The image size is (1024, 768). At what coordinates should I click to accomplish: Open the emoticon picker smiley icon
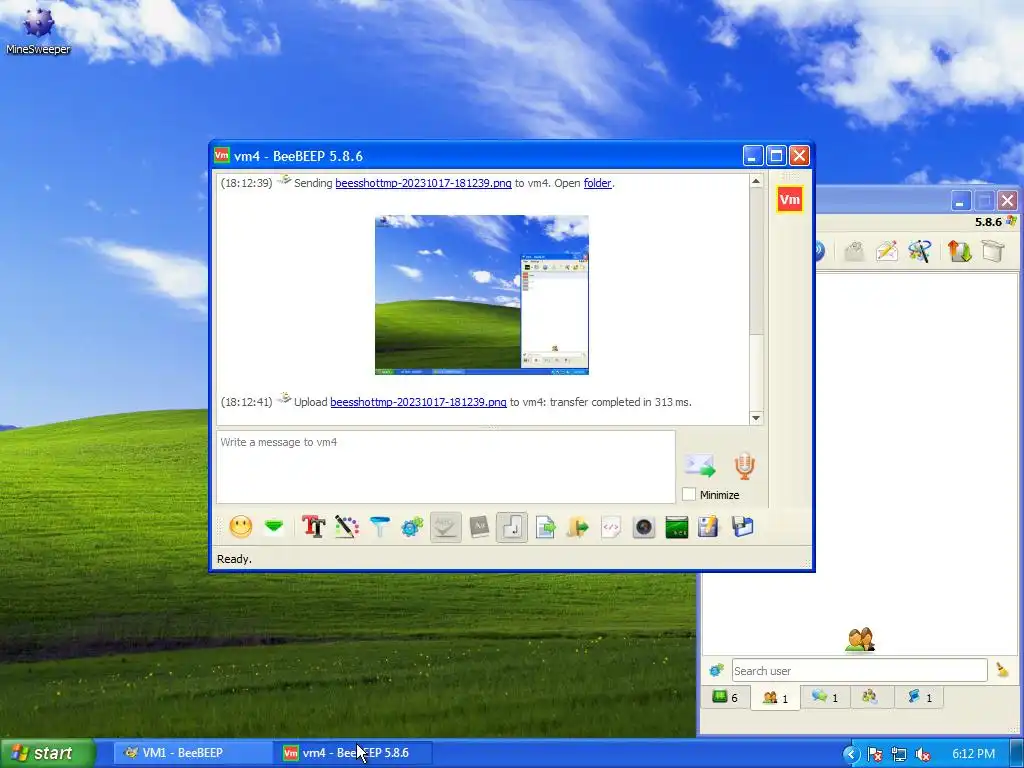click(241, 526)
